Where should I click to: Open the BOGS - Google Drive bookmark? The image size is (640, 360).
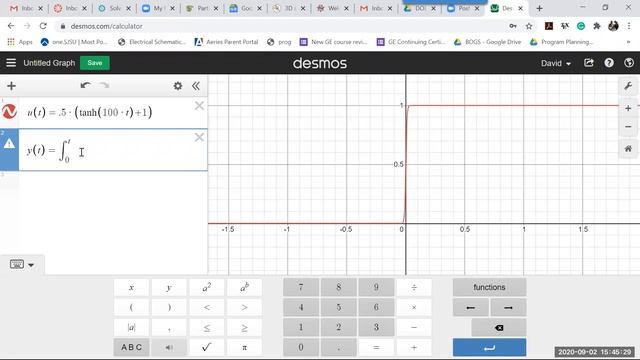pos(488,42)
